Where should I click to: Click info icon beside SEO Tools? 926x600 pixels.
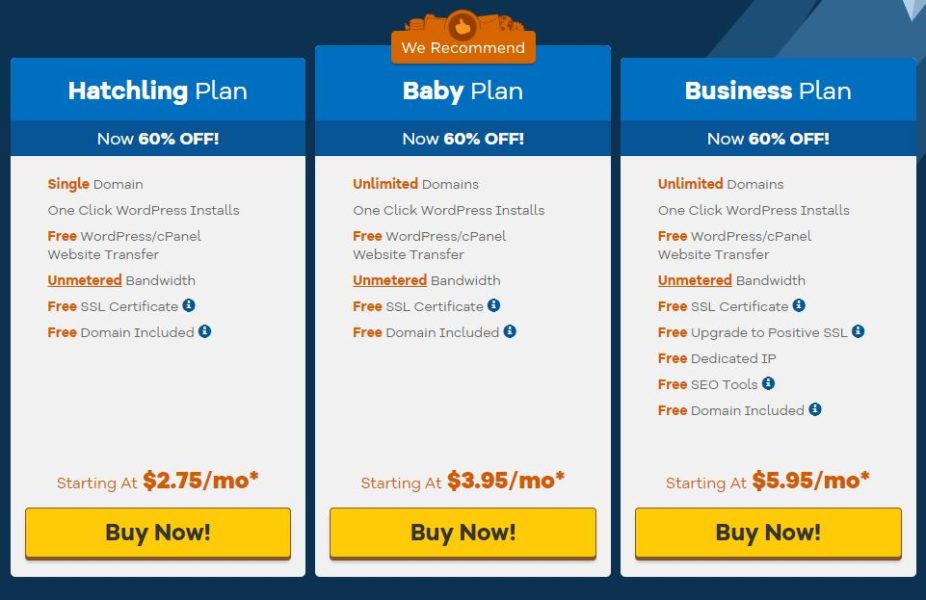[x=768, y=384]
